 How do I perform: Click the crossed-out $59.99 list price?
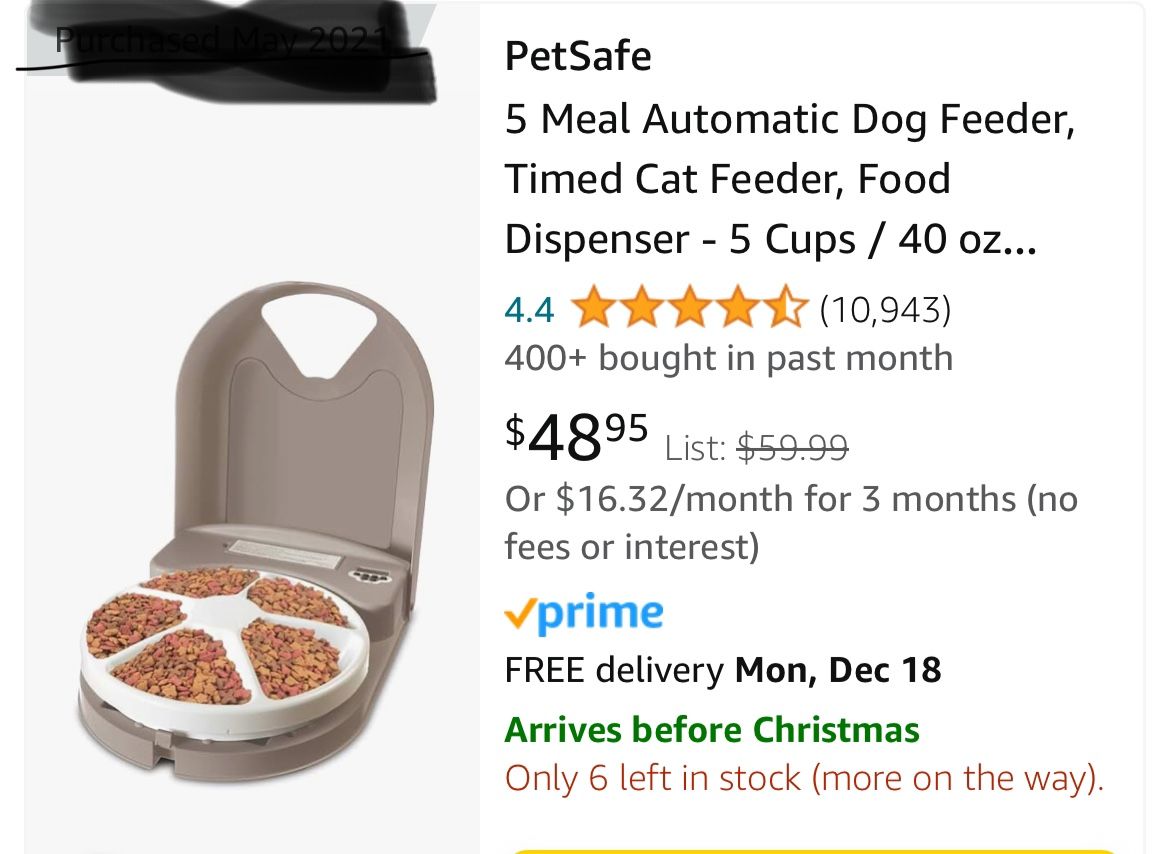[792, 448]
